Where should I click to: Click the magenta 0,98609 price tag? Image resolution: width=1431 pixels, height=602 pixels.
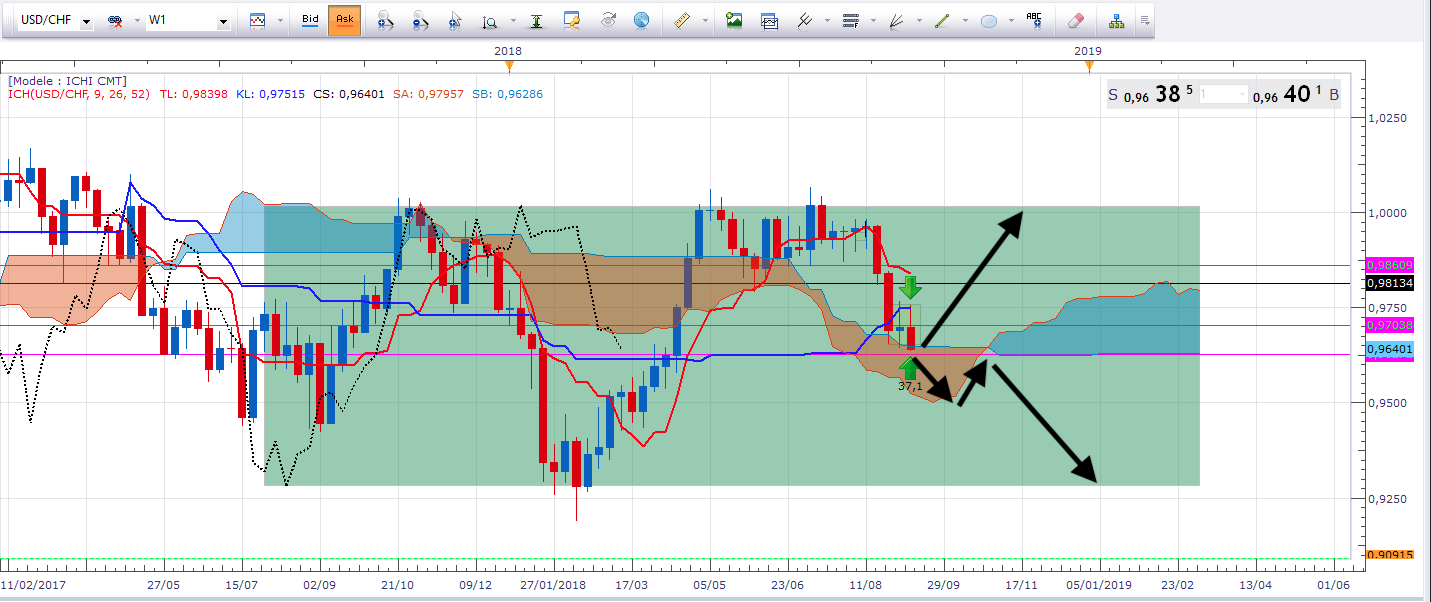point(1388,265)
